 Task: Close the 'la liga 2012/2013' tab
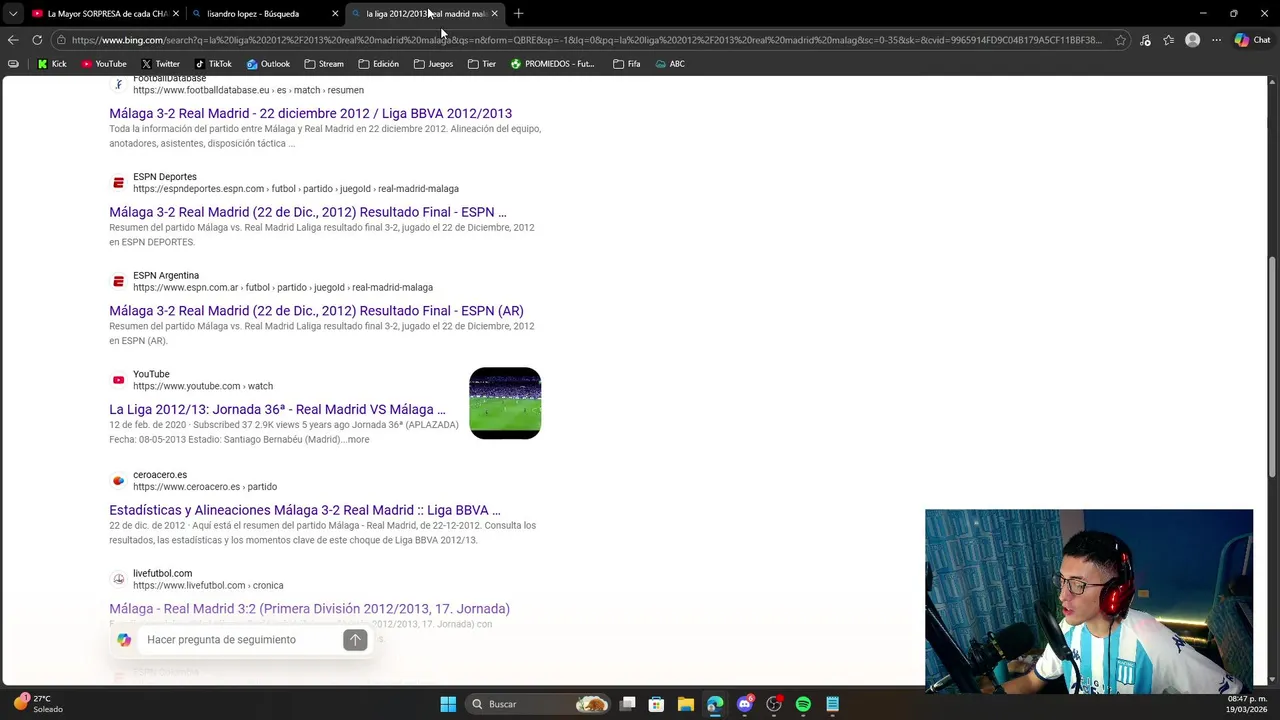494,14
